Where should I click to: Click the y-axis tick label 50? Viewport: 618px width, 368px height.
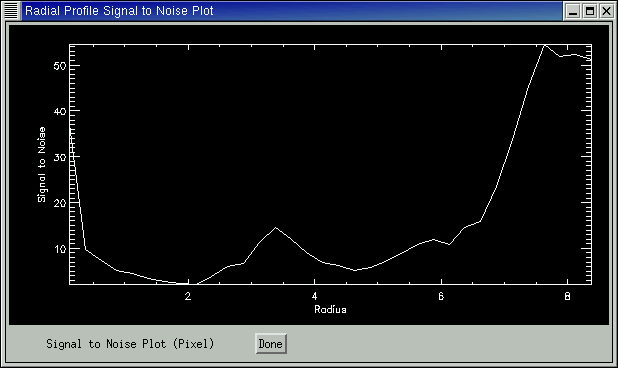pyautogui.click(x=60, y=66)
